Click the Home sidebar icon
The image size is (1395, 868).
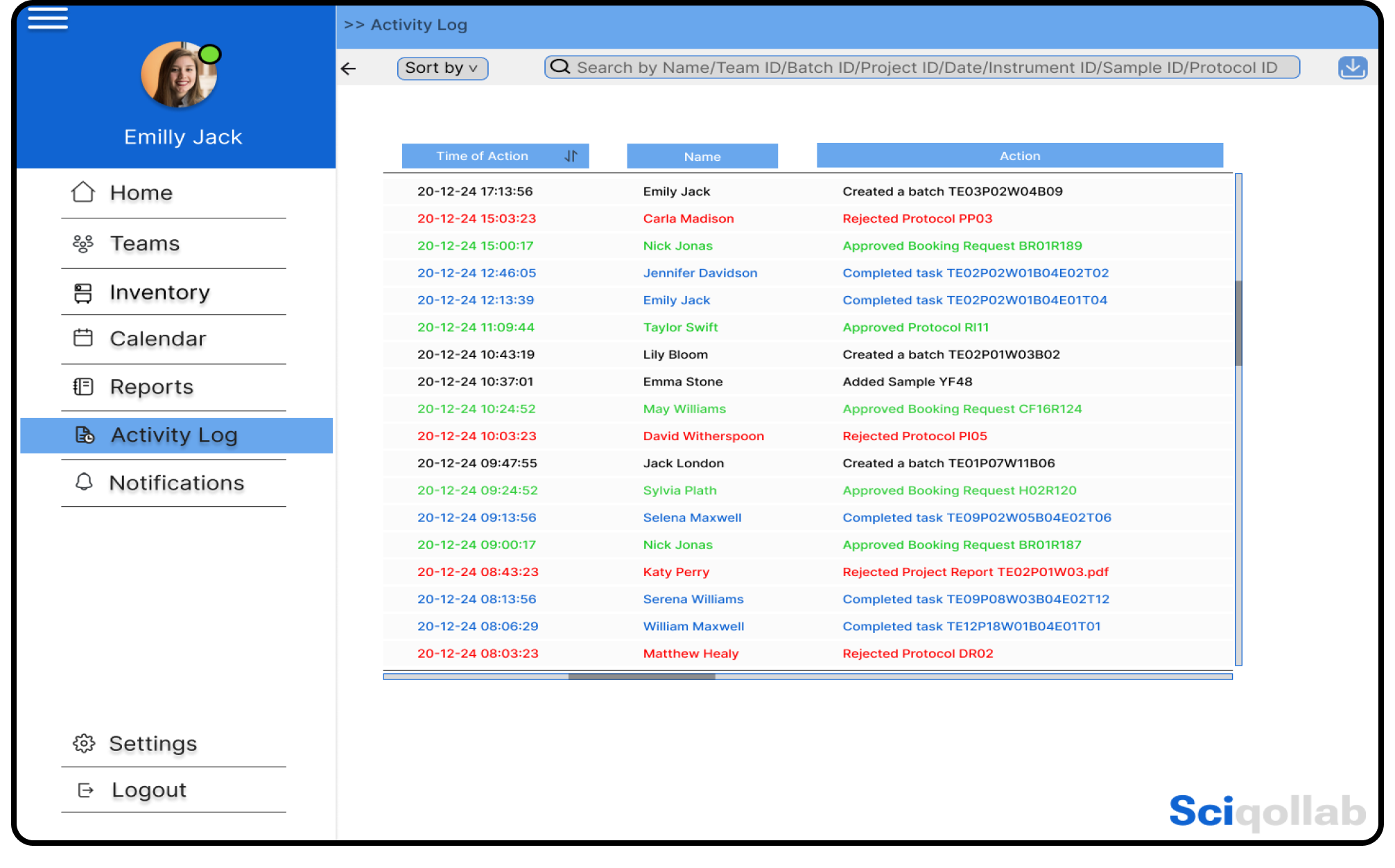click(x=82, y=192)
